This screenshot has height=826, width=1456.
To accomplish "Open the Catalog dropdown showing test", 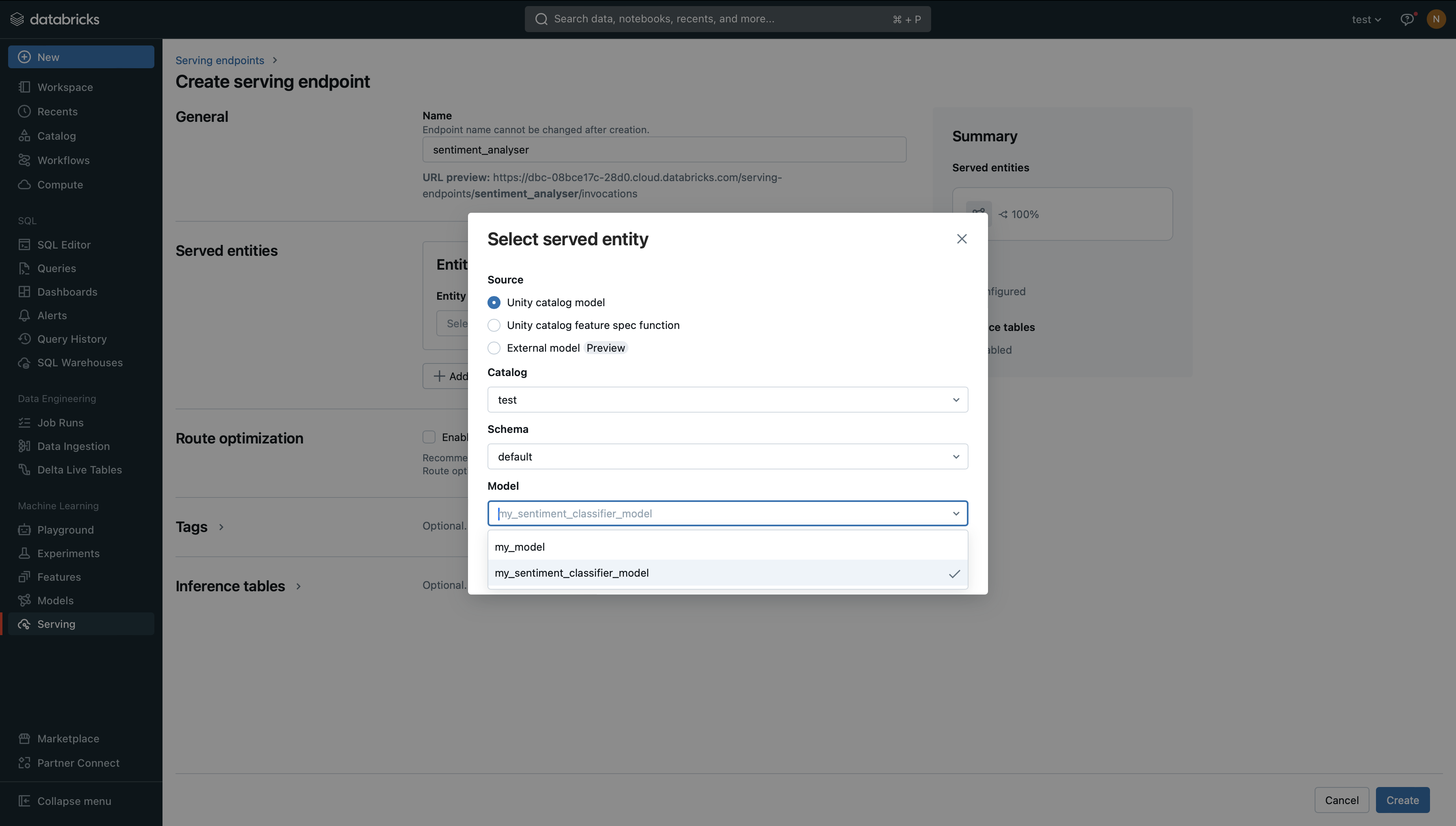I will (728, 400).
